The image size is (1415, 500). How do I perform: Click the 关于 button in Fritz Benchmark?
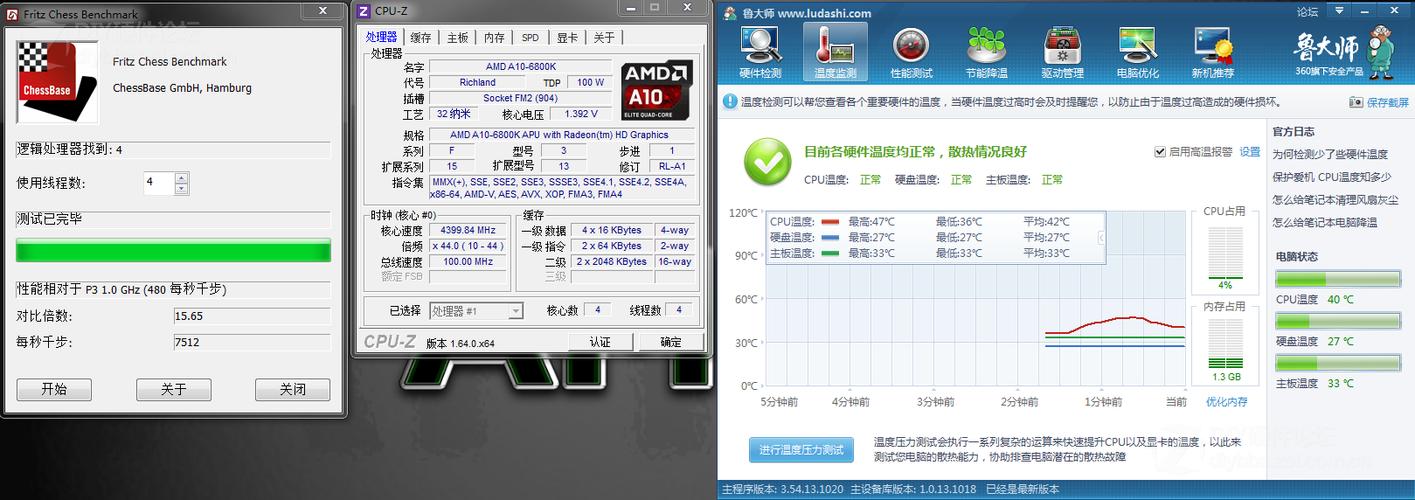(x=173, y=389)
